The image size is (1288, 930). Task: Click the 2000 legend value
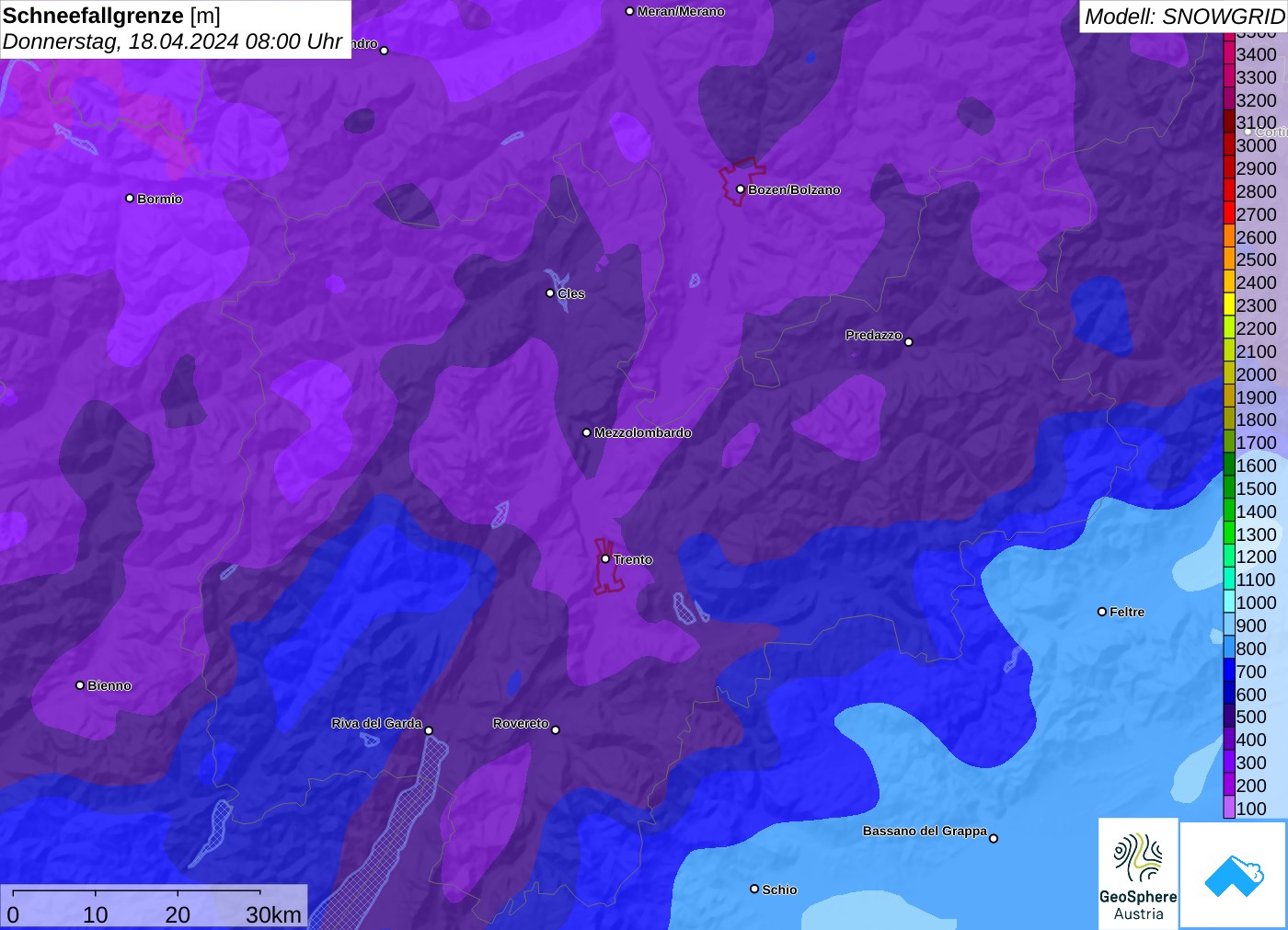pos(1256,374)
